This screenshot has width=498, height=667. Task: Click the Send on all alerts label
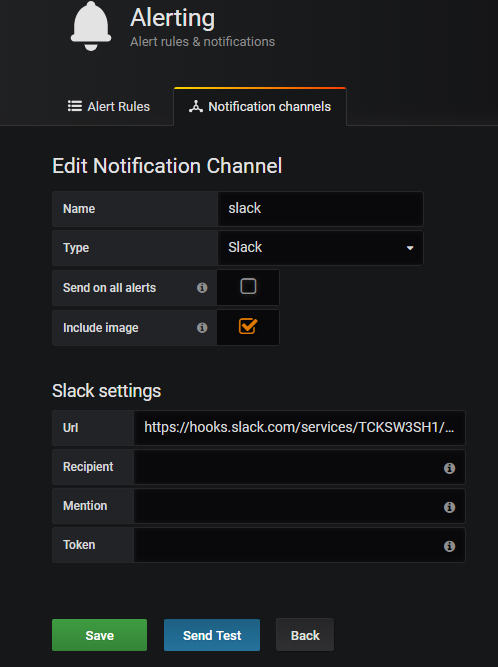(x=109, y=288)
